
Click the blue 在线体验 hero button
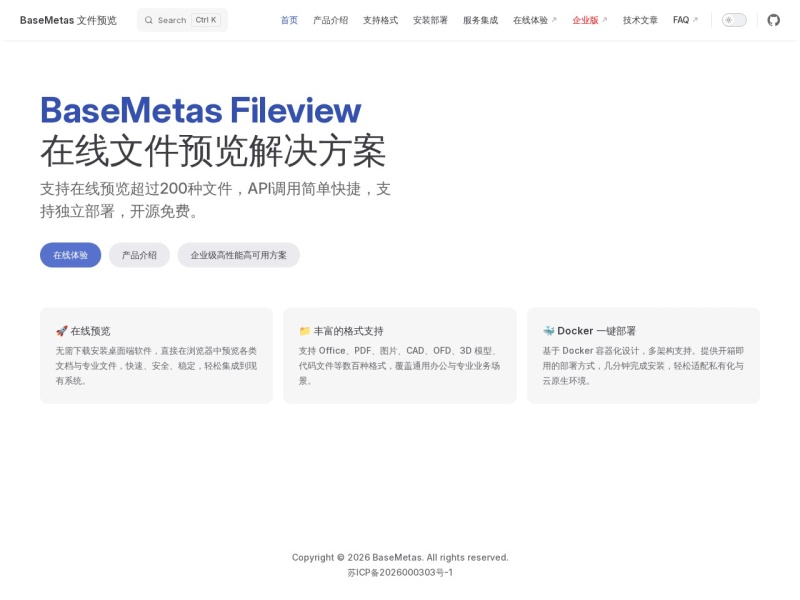pyautogui.click(x=70, y=255)
